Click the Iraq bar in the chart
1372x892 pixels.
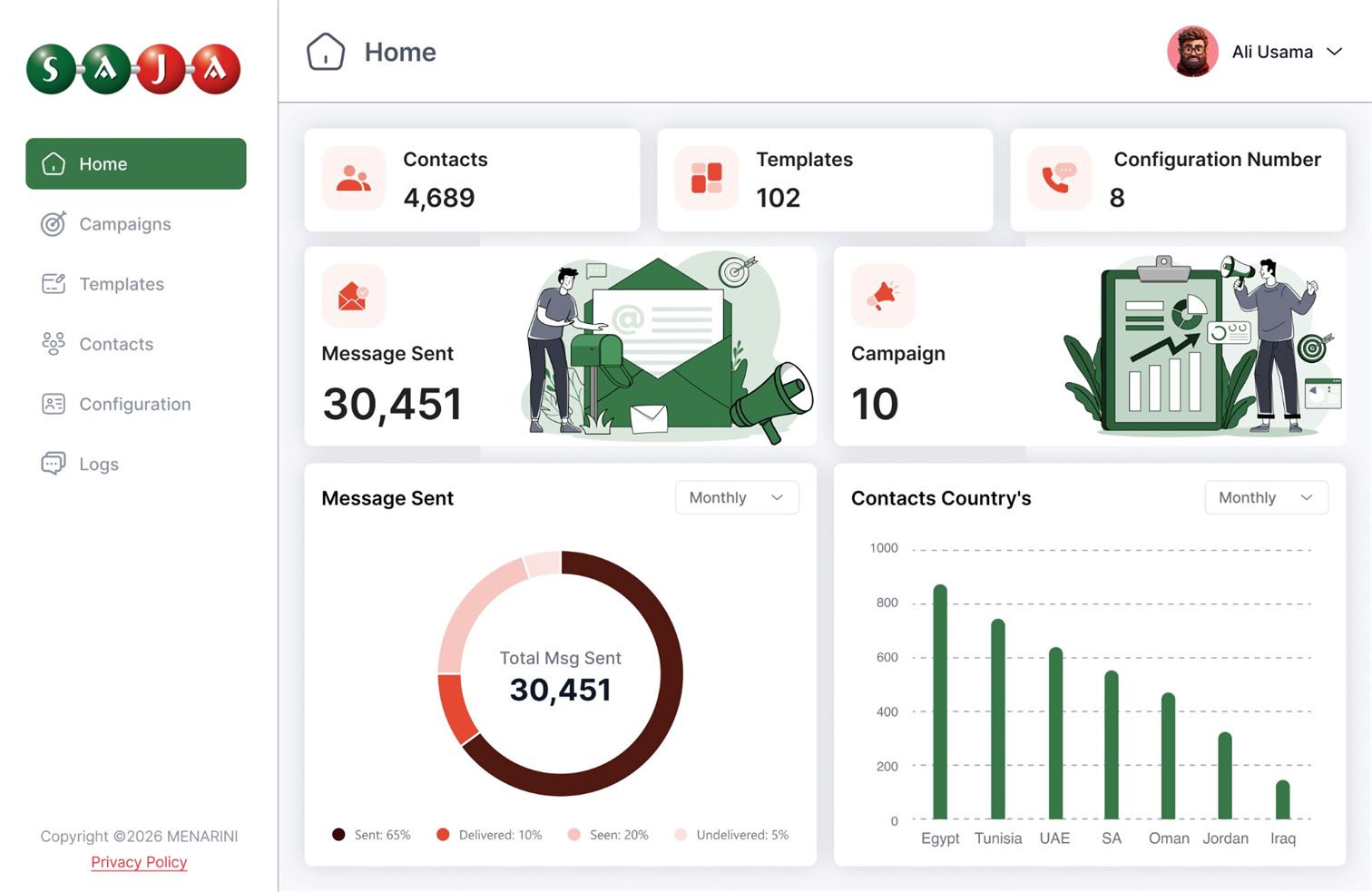[1283, 800]
